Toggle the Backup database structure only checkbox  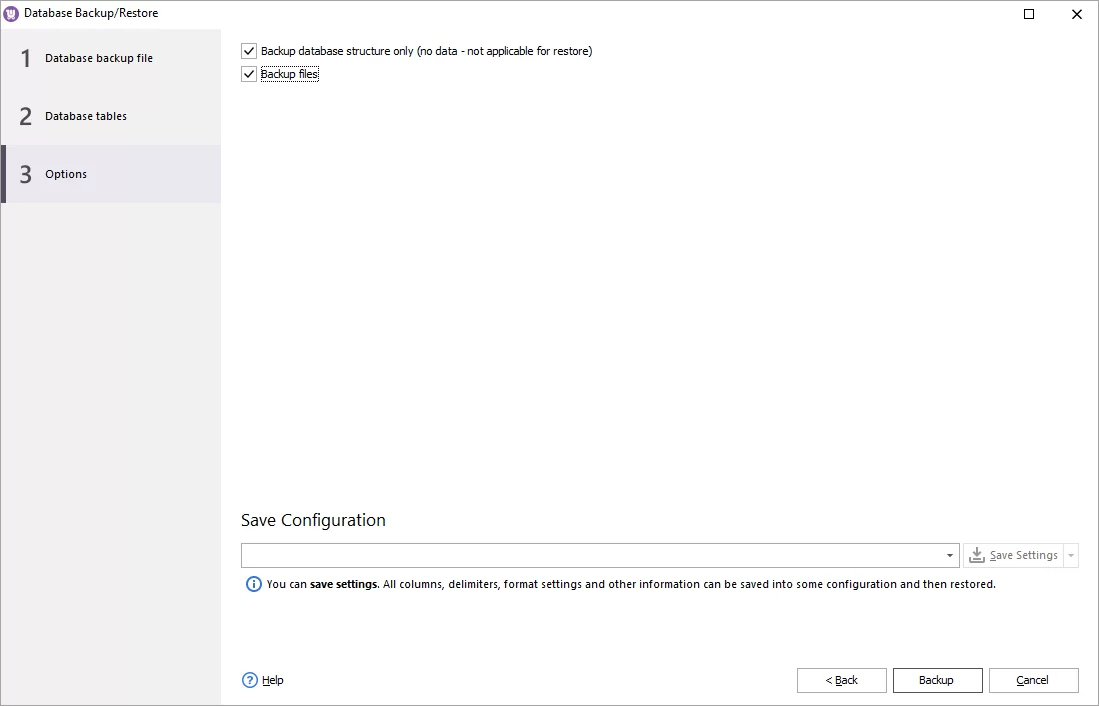point(248,50)
